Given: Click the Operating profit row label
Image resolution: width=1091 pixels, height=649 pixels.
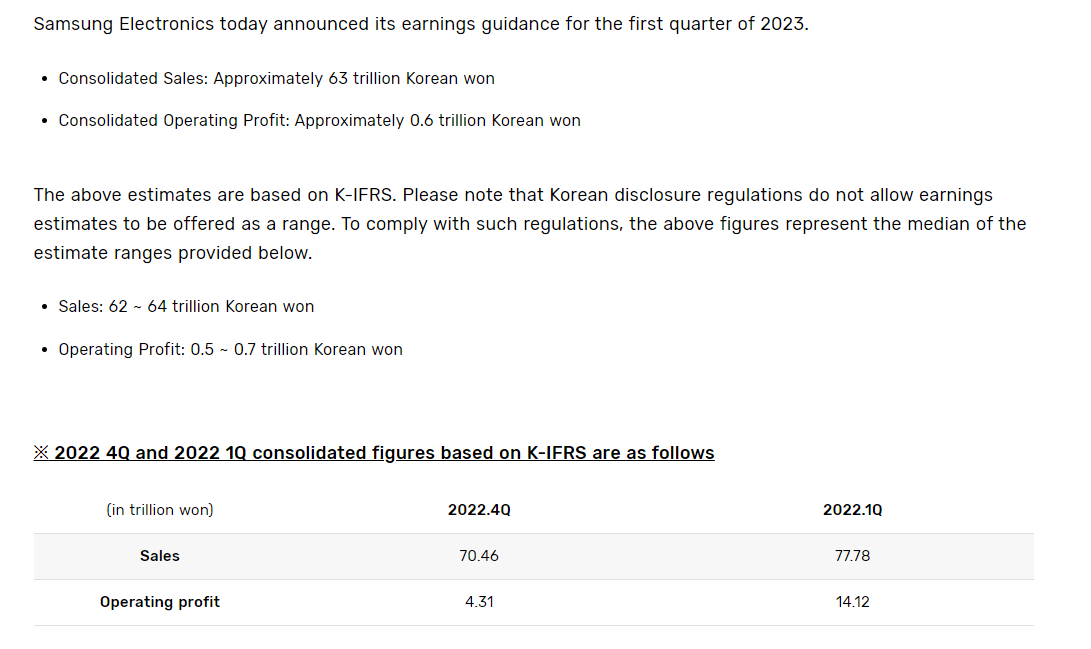Looking at the screenshot, I should tap(159, 602).
